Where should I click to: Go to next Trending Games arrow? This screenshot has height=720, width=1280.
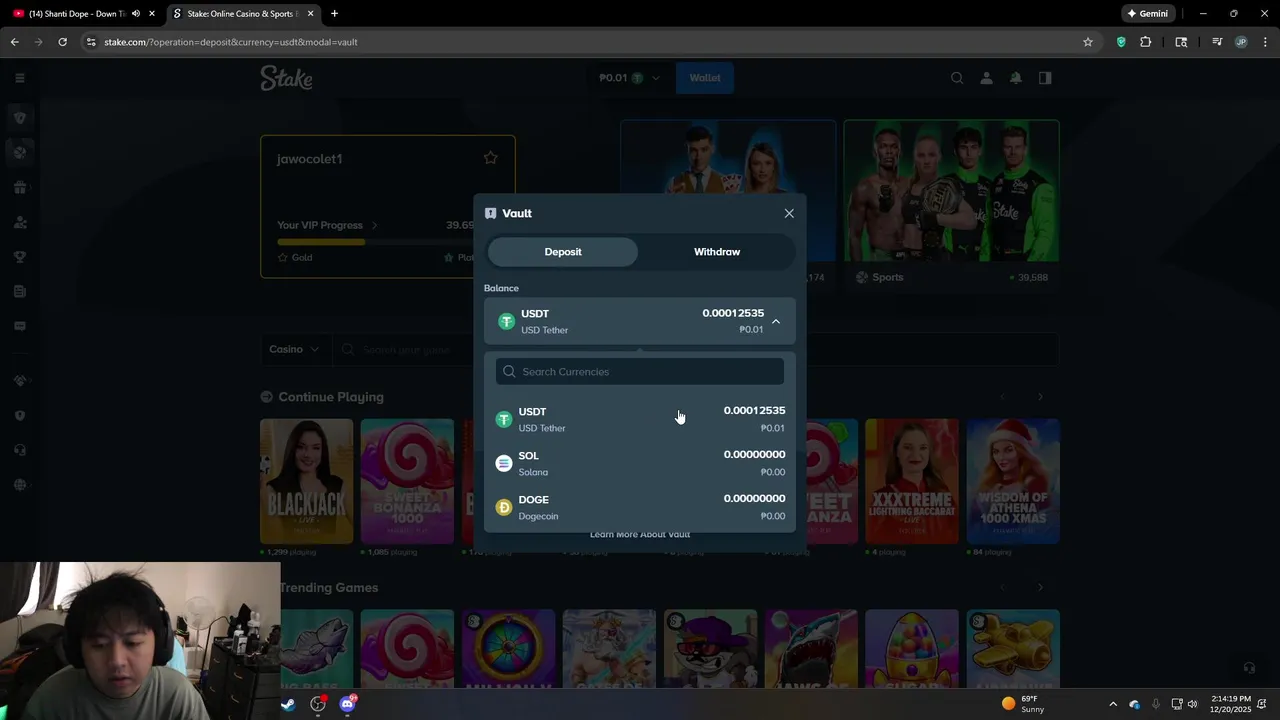click(x=1040, y=588)
